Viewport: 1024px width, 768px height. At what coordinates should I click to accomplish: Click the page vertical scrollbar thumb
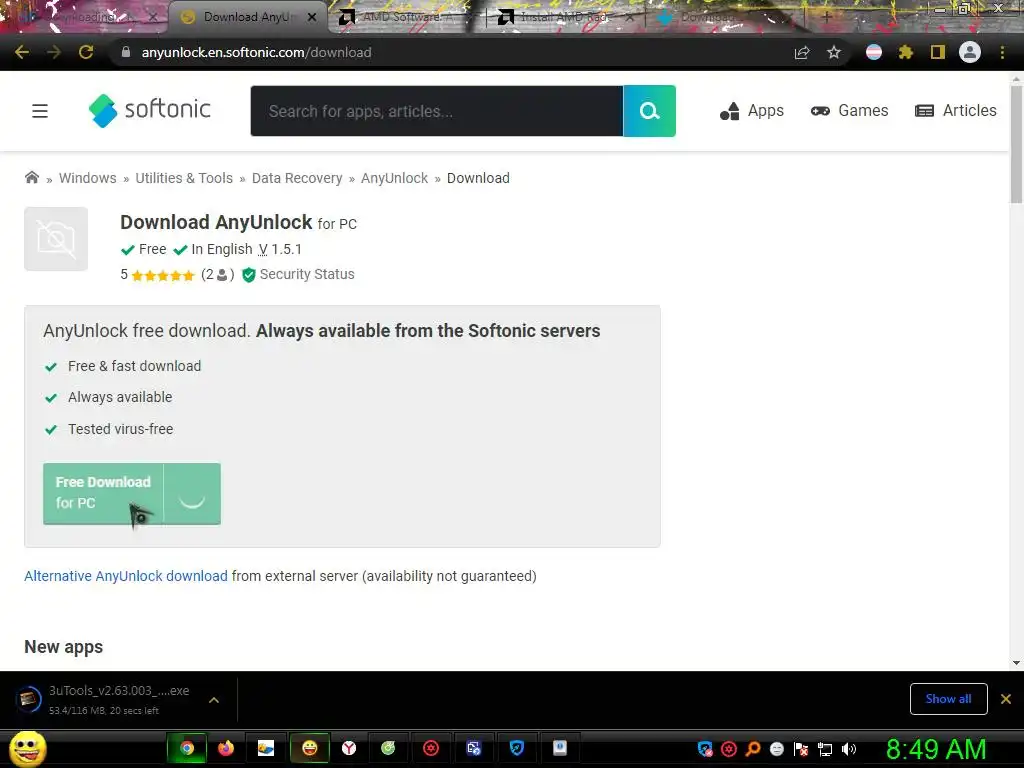1016,144
